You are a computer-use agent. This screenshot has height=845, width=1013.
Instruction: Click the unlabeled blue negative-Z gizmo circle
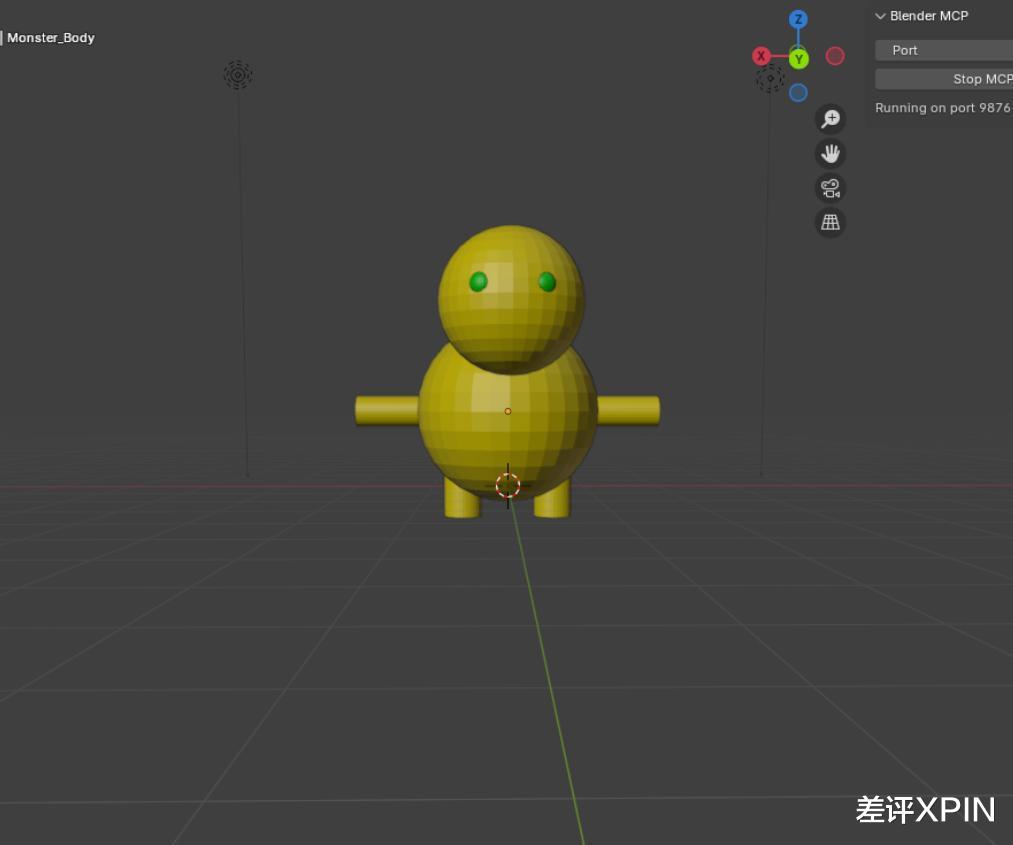pos(798,93)
